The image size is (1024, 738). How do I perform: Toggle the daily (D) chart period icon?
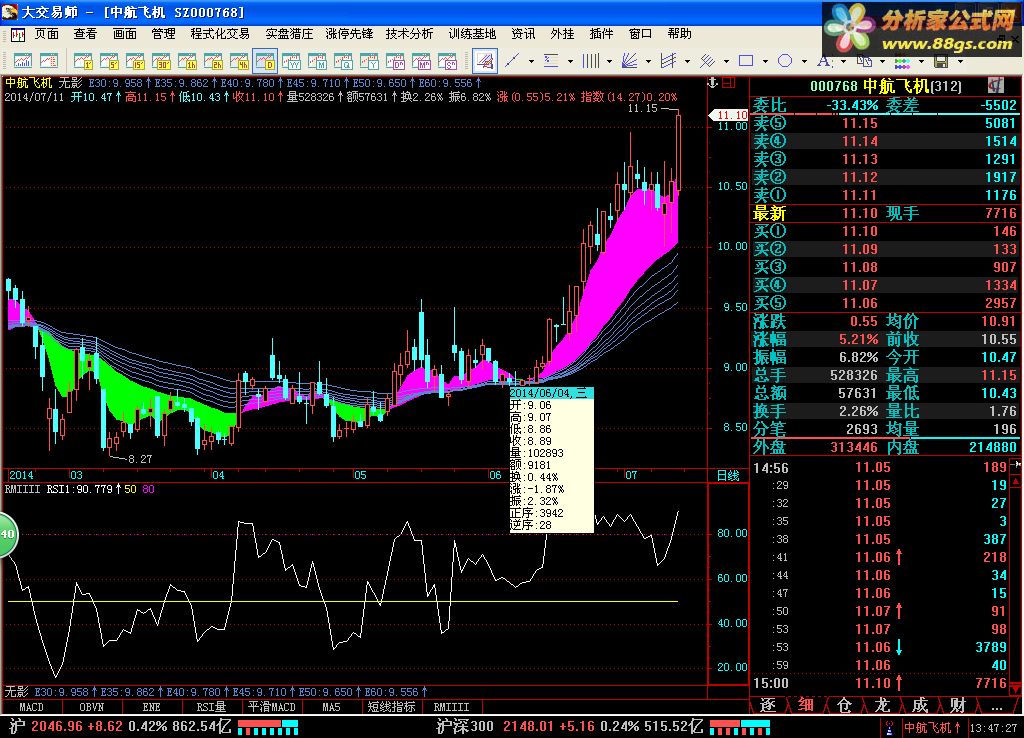pos(265,61)
